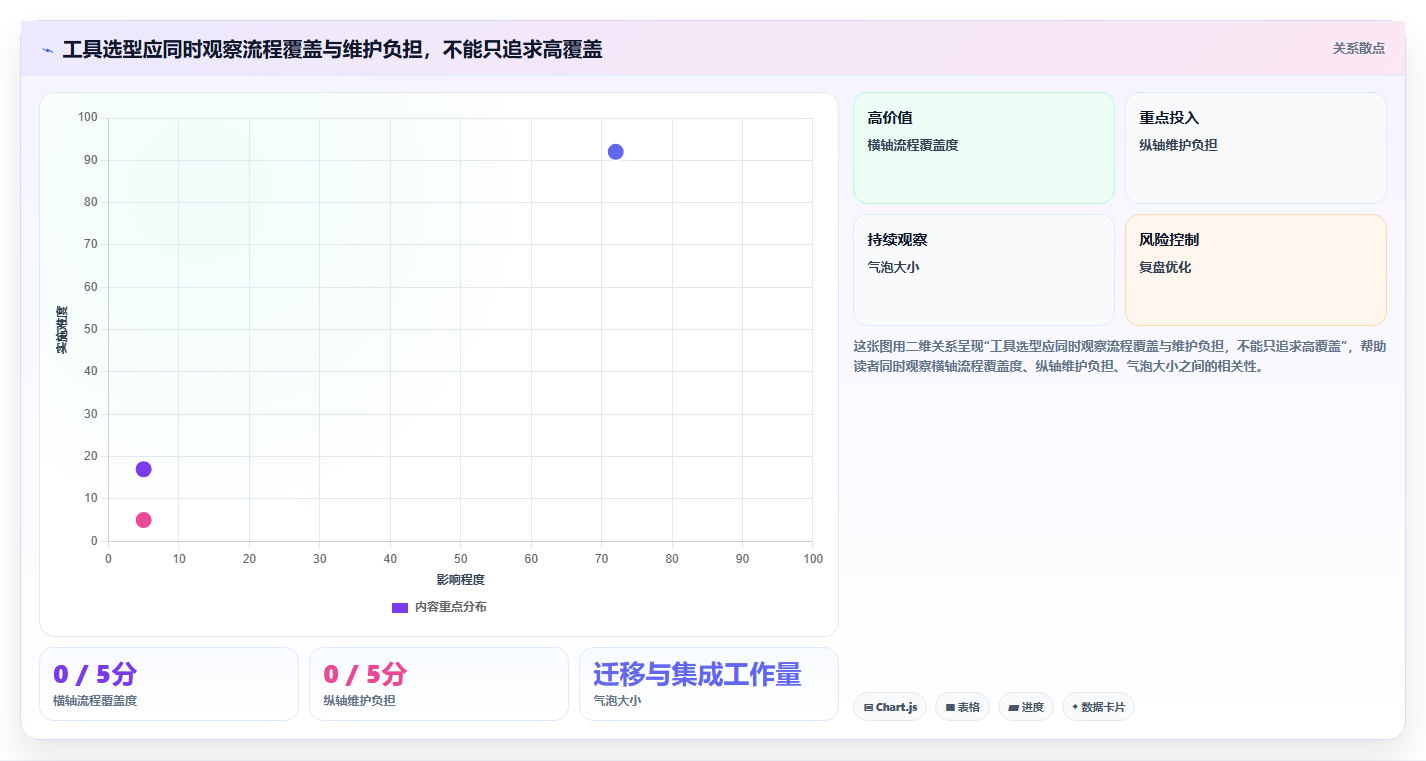
Task: Click the y-axis tick label 90
Action: (90, 160)
